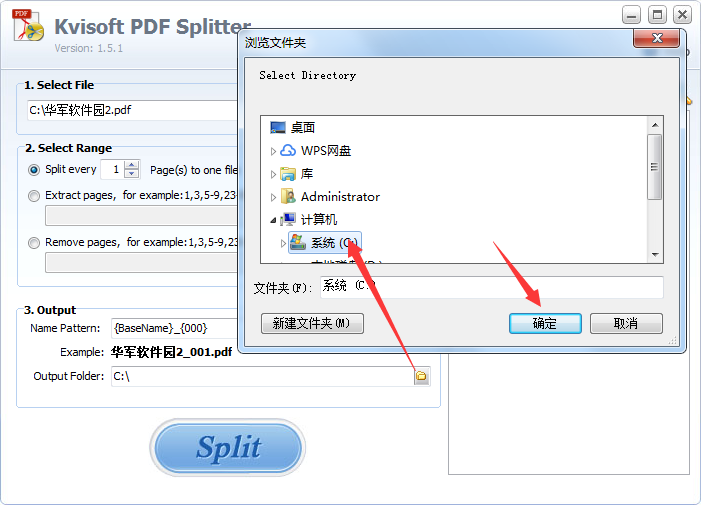Click the Select File path field
The width and height of the screenshot is (701, 505).
133,110
